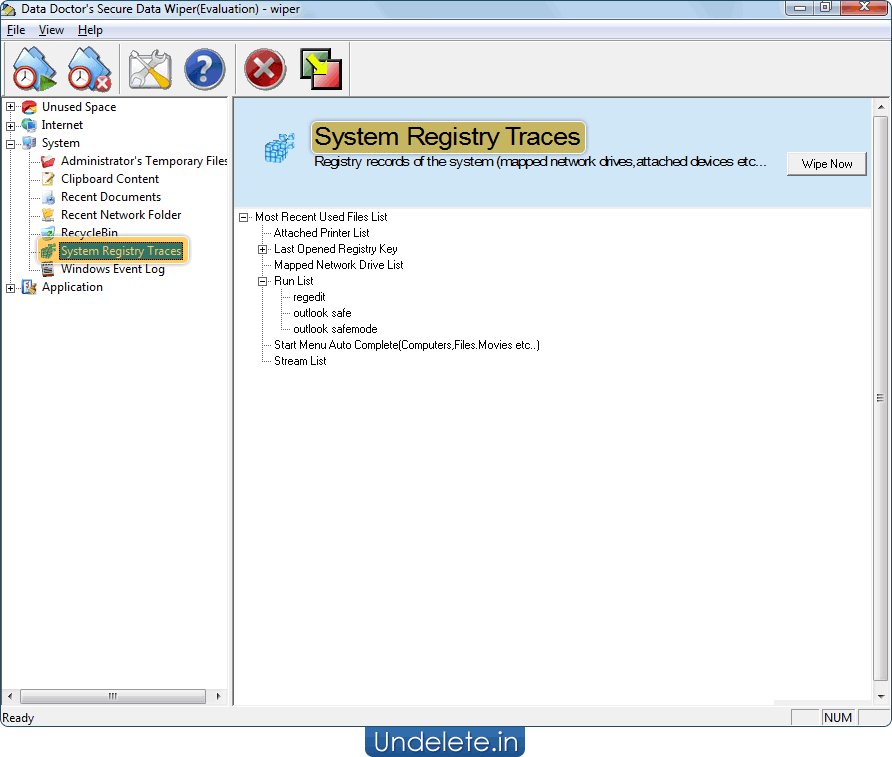This screenshot has width=892, height=757.
Task: Select Recent Documents item
Action: pyautogui.click(x=111, y=197)
